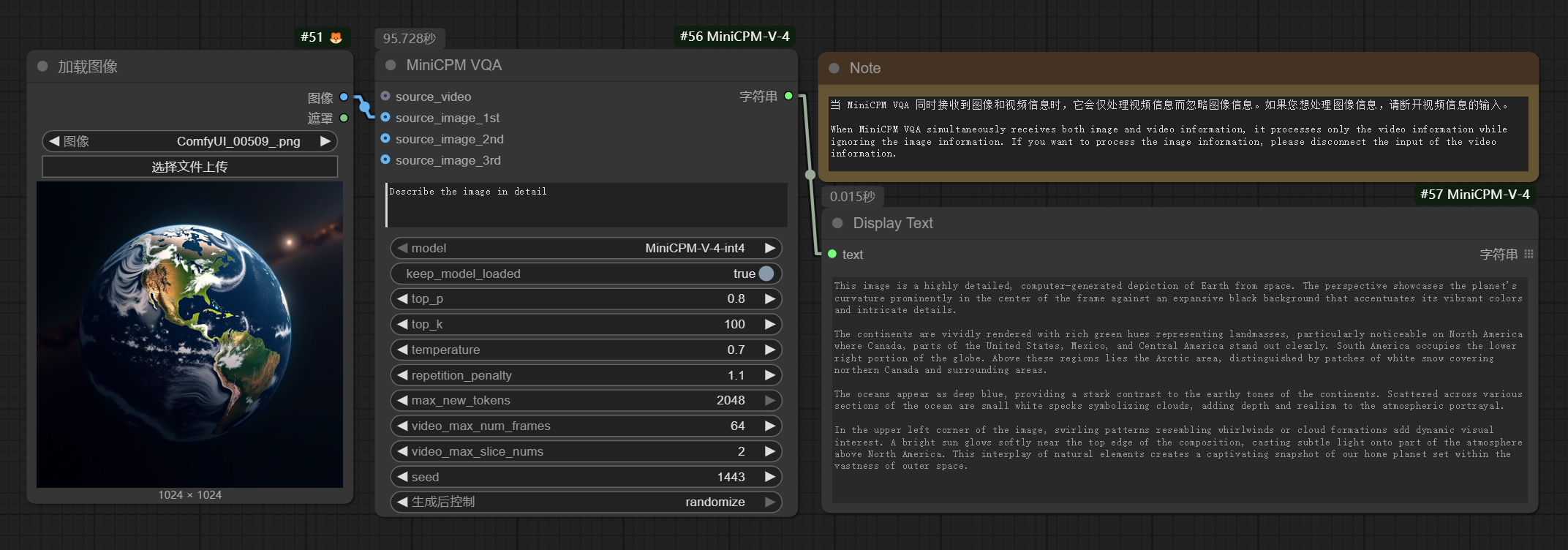Switch model with the left arrow
The image size is (1568, 550).
[x=402, y=248]
